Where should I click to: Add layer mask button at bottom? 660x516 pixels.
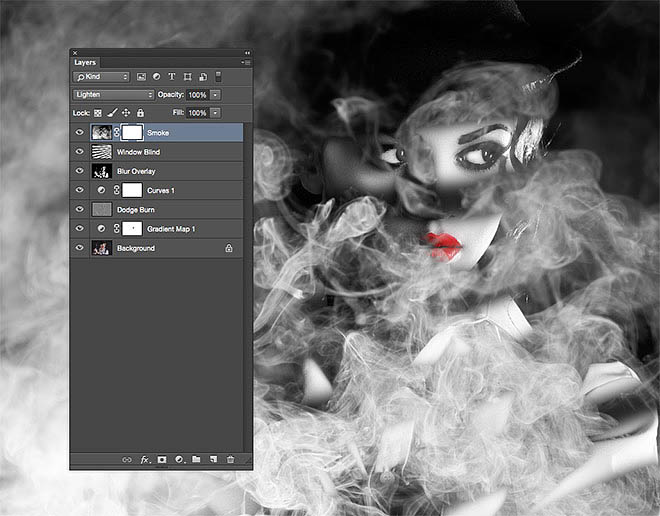coord(162,459)
